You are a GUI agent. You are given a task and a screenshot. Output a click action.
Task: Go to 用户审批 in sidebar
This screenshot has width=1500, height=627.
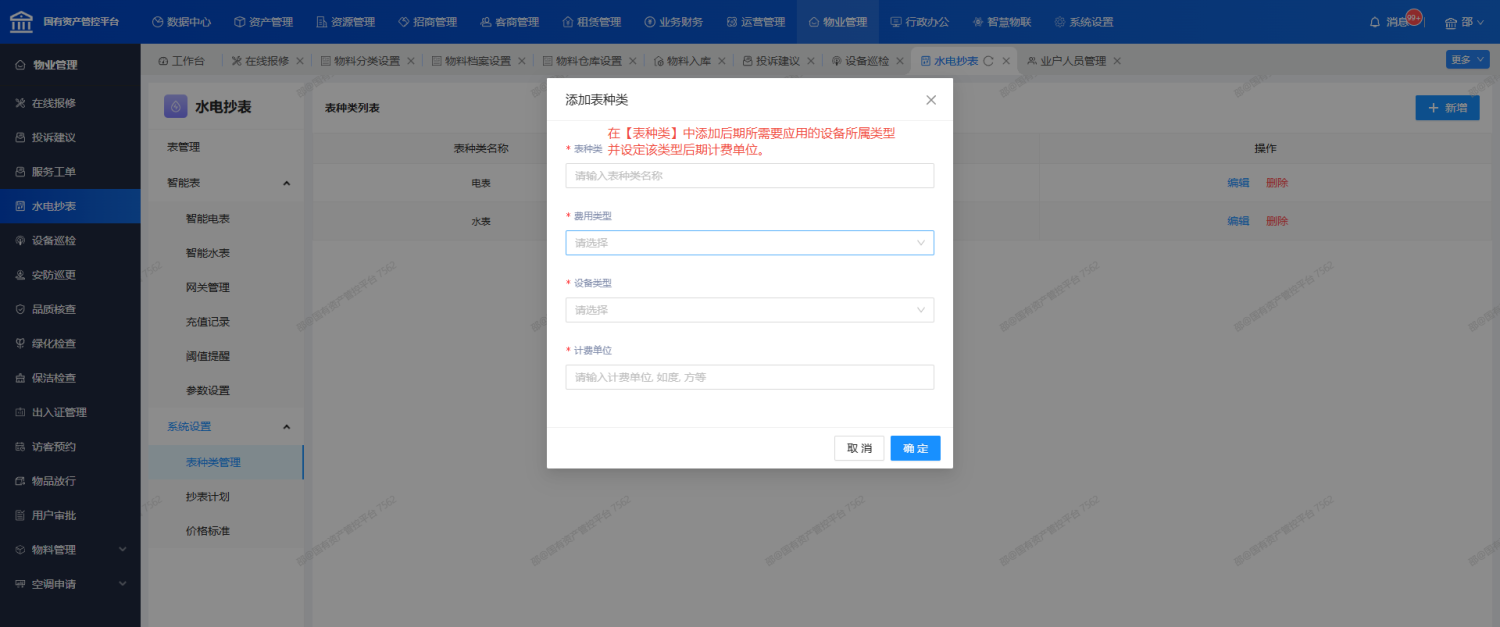[70, 515]
